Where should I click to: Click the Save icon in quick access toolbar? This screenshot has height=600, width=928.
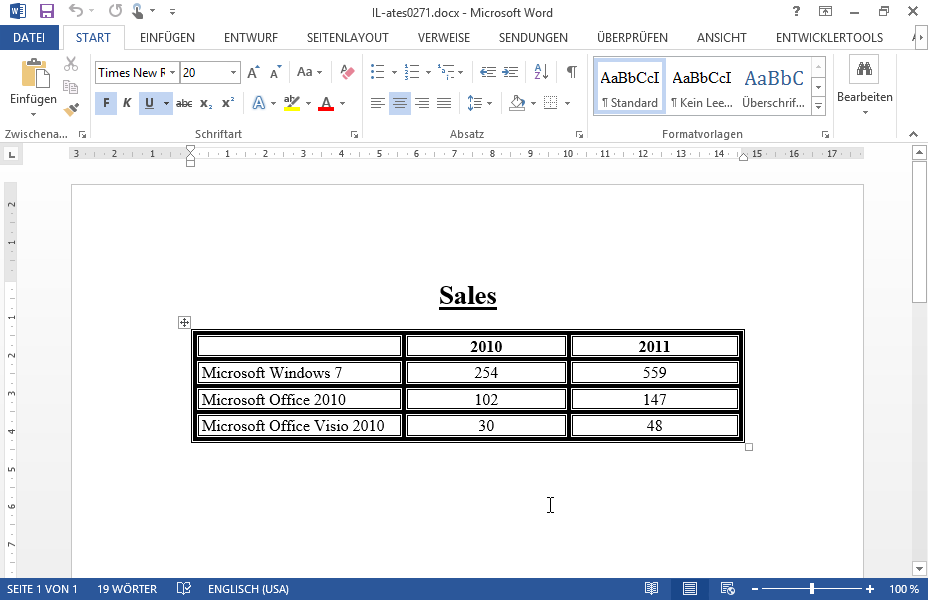(47, 11)
